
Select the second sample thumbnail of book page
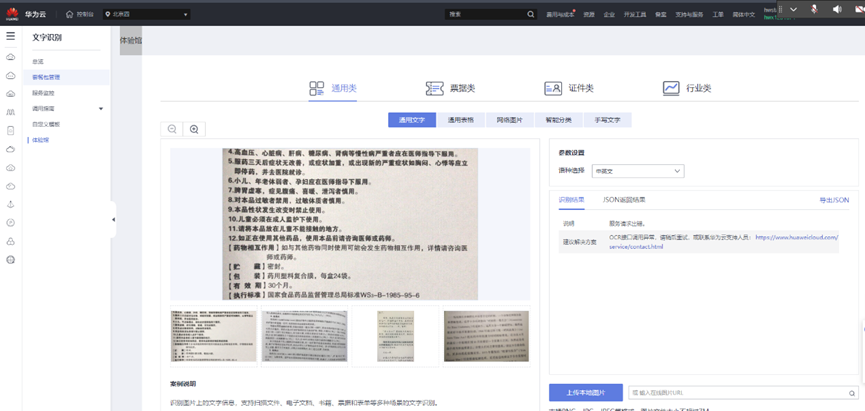point(305,336)
